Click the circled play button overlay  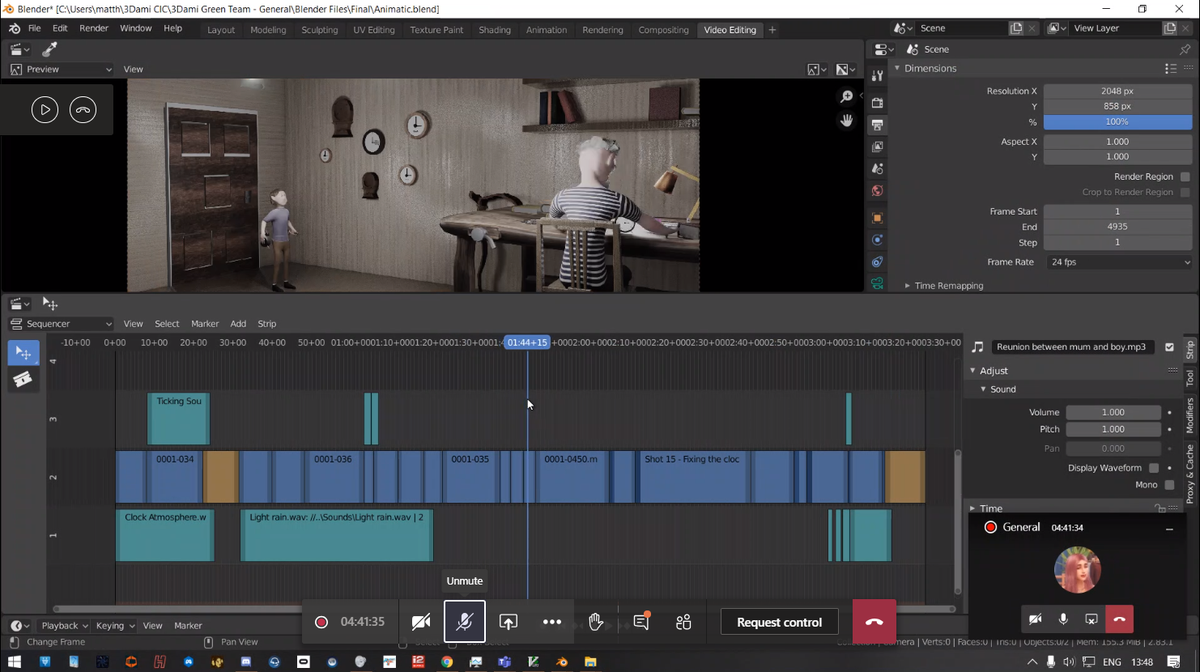click(44, 110)
